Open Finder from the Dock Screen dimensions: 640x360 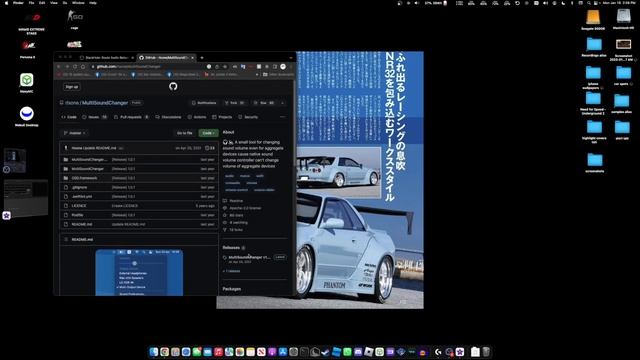tap(153, 352)
